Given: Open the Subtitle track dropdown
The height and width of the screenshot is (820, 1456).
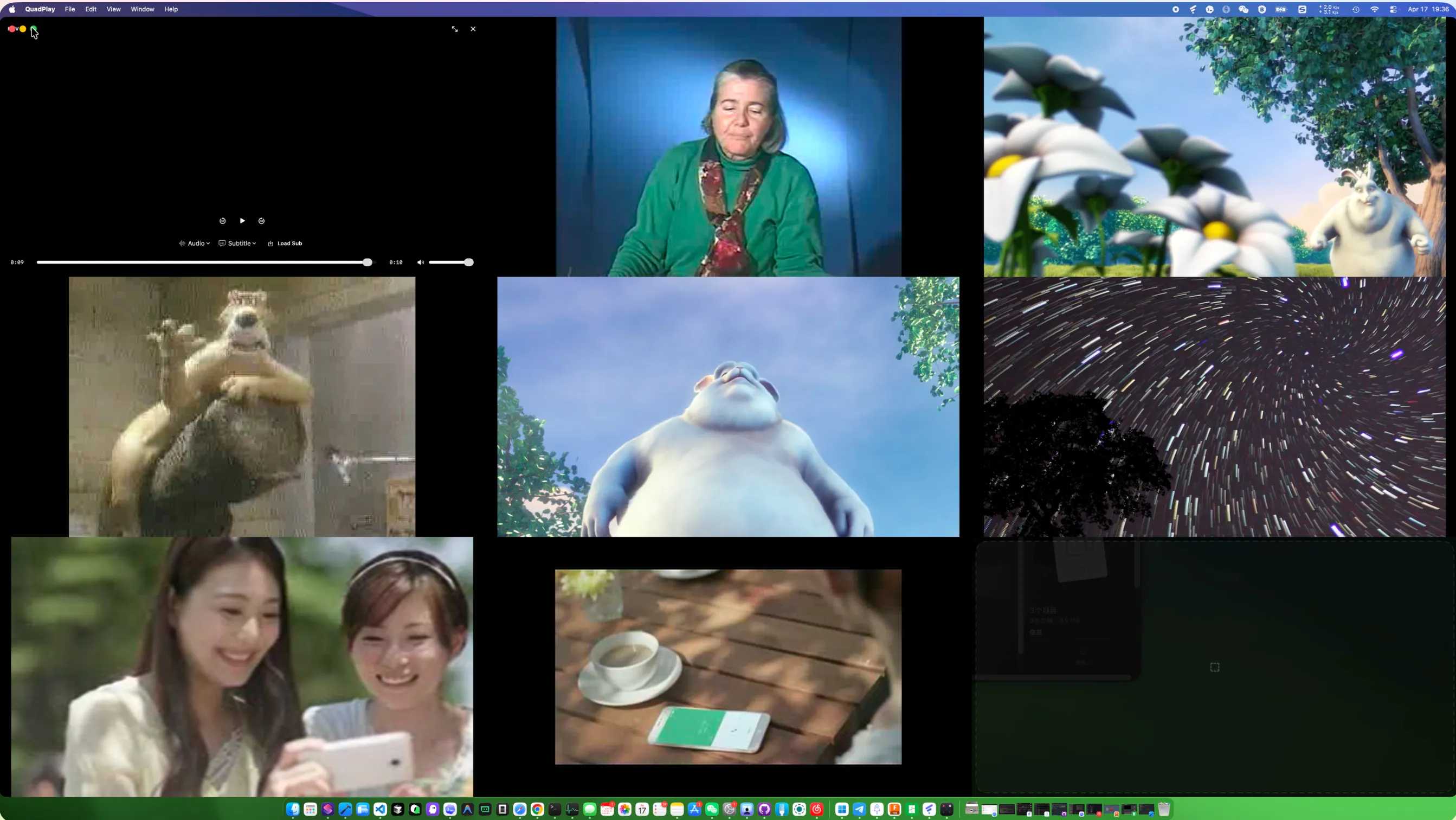Looking at the screenshot, I should (x=237, y=243).
